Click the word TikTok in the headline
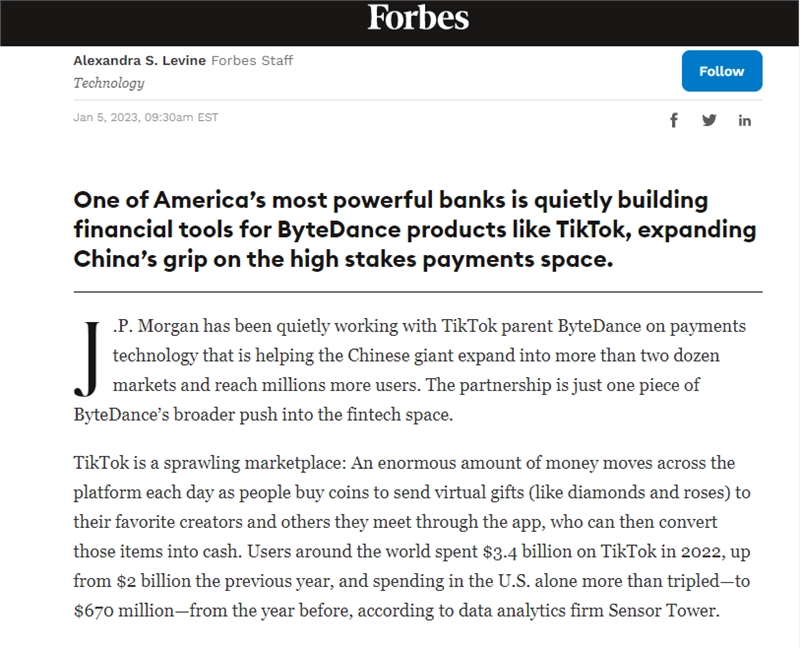 [x=590, y=230]
